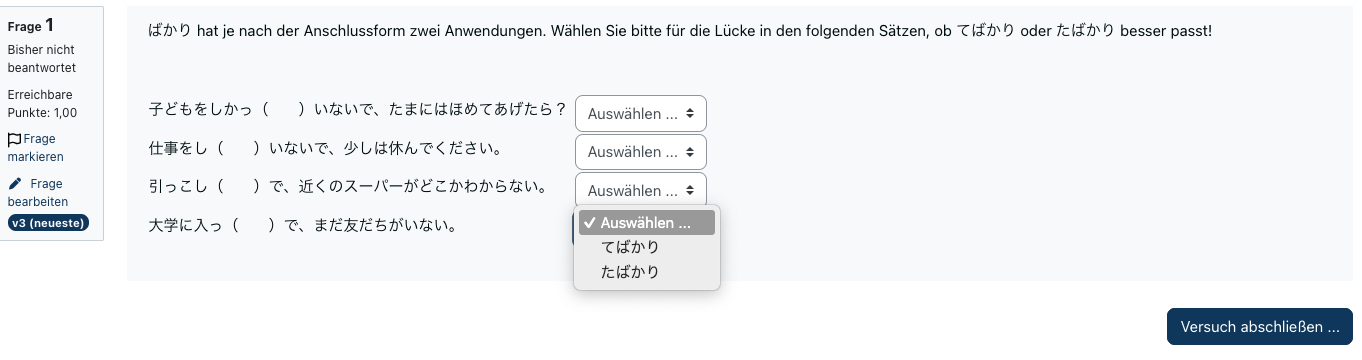The image size is (1362, 360).
Task: Open the dropdown for 仕事をし sentence
Action: click(641, 152)
